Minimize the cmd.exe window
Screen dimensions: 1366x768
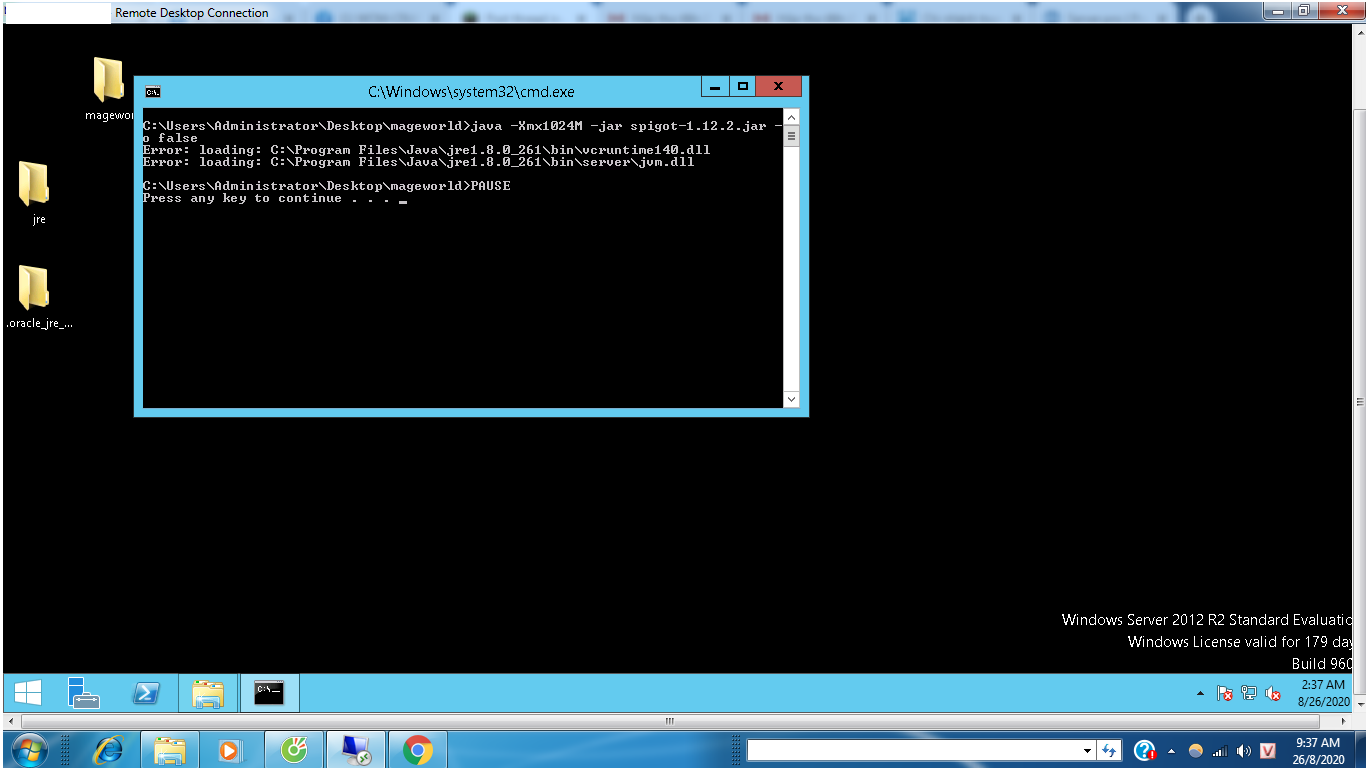click(715, 86)
